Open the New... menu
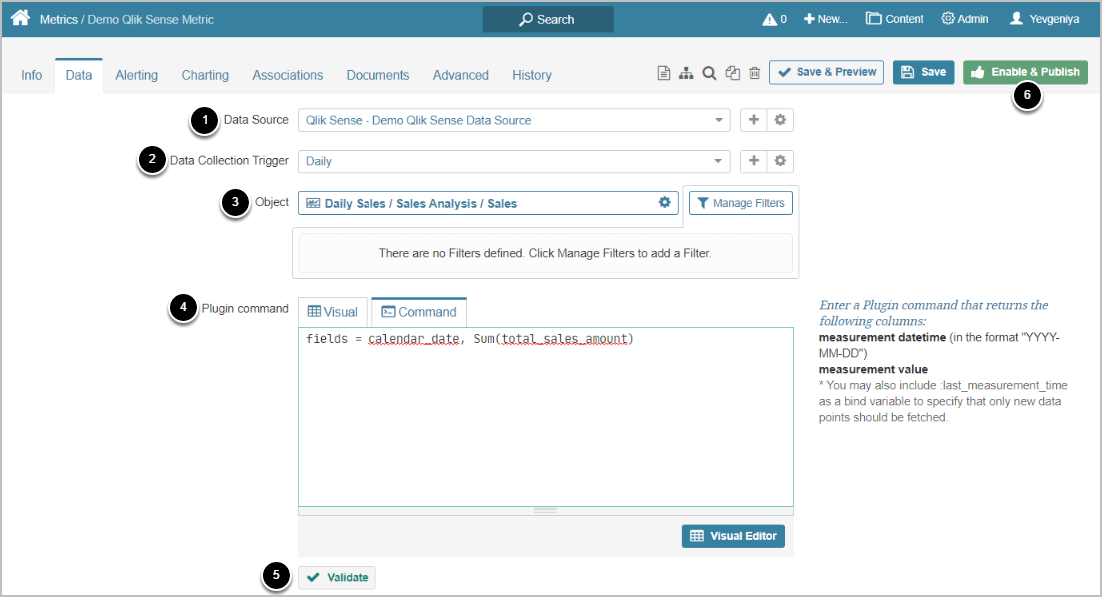1102x597 pixels. point(826,19)
